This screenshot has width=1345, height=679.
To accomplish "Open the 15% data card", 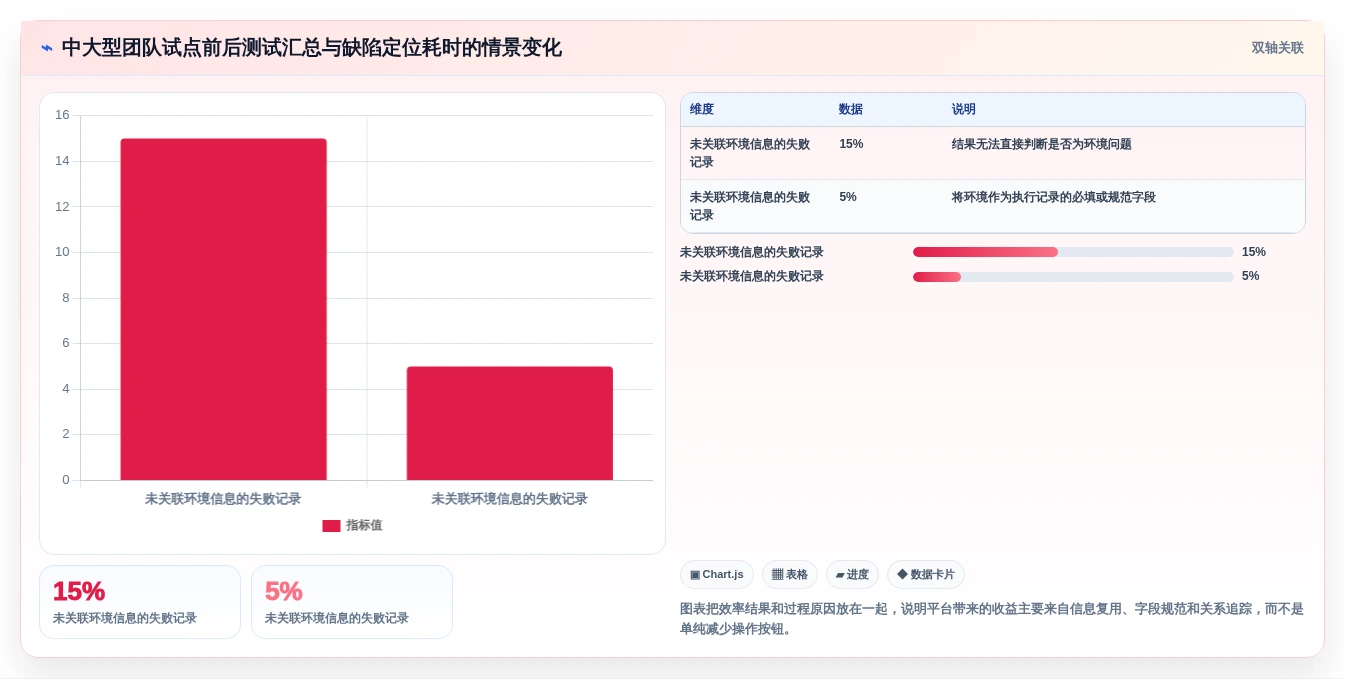I will (x=140, y=602).
